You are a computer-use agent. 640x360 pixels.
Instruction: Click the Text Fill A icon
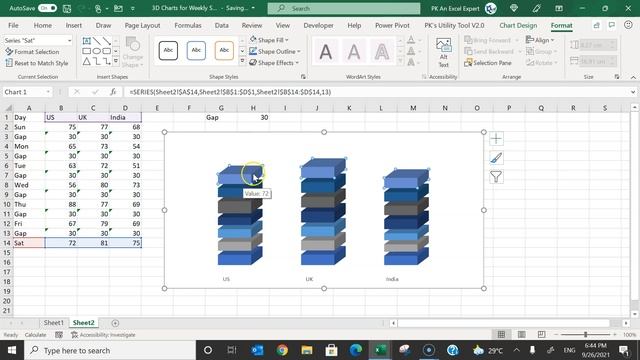pyautogui.click(x=411, y=40)
